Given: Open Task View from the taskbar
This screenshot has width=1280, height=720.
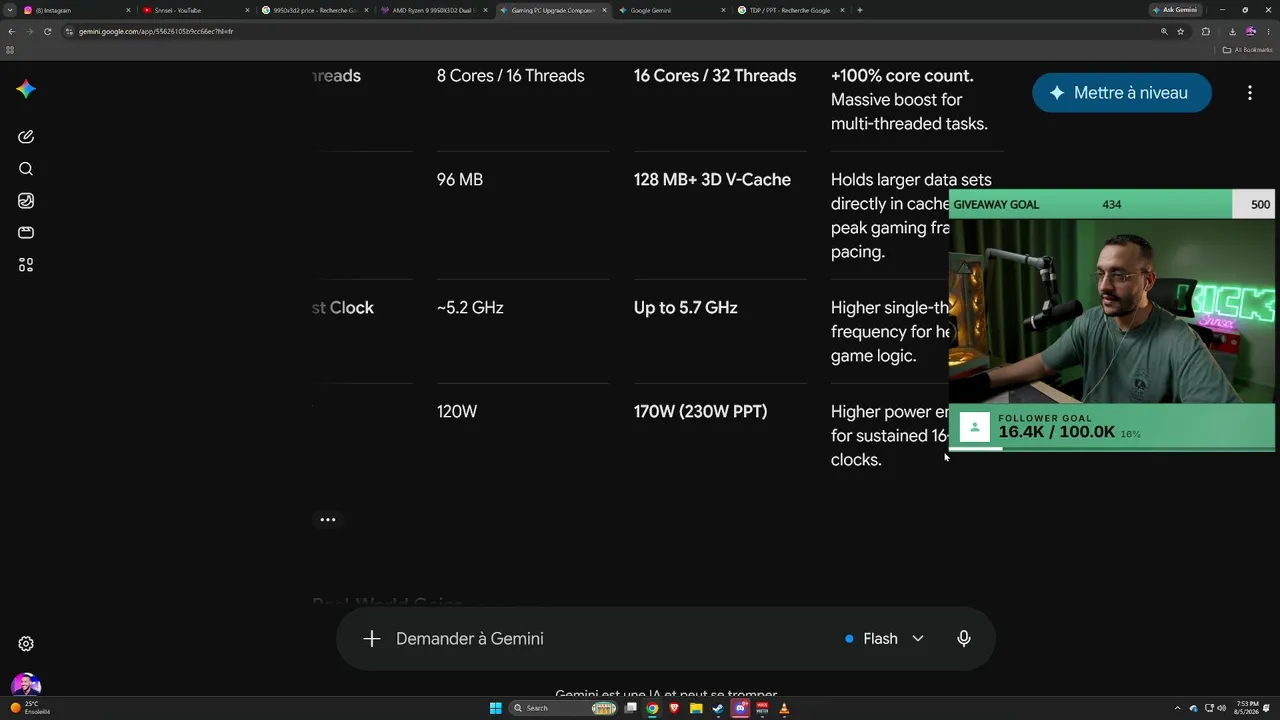Looking at the screenshot, I should click(x=630, y=709).
